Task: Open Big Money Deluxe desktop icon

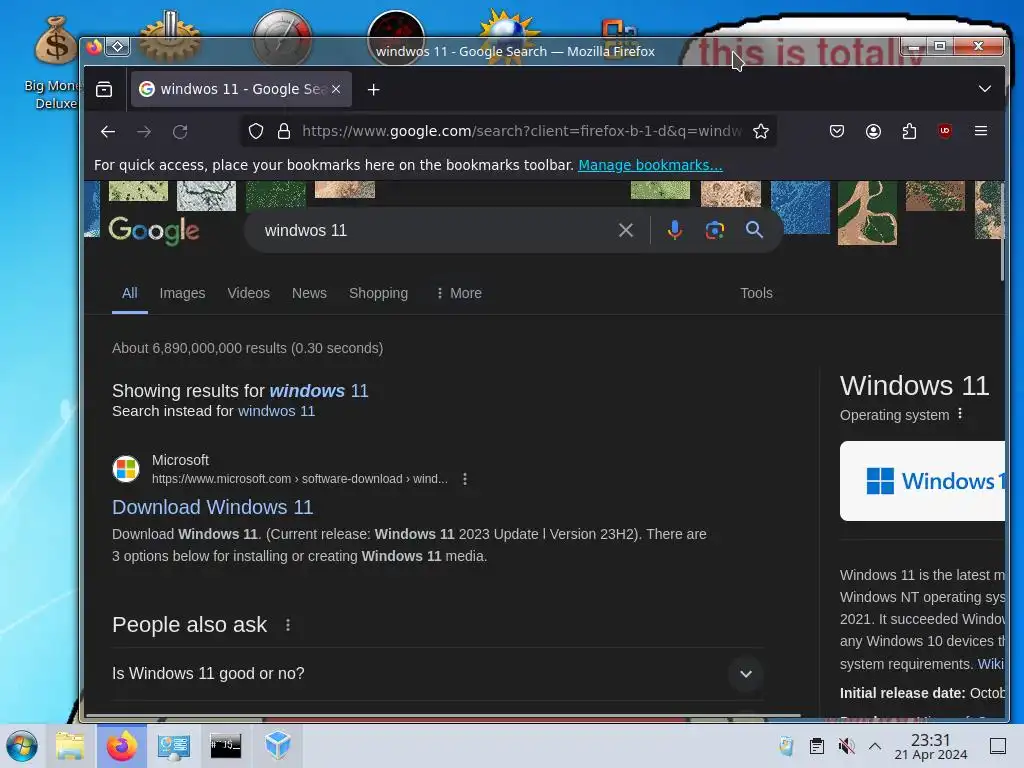Action: [x=55, y=64]
